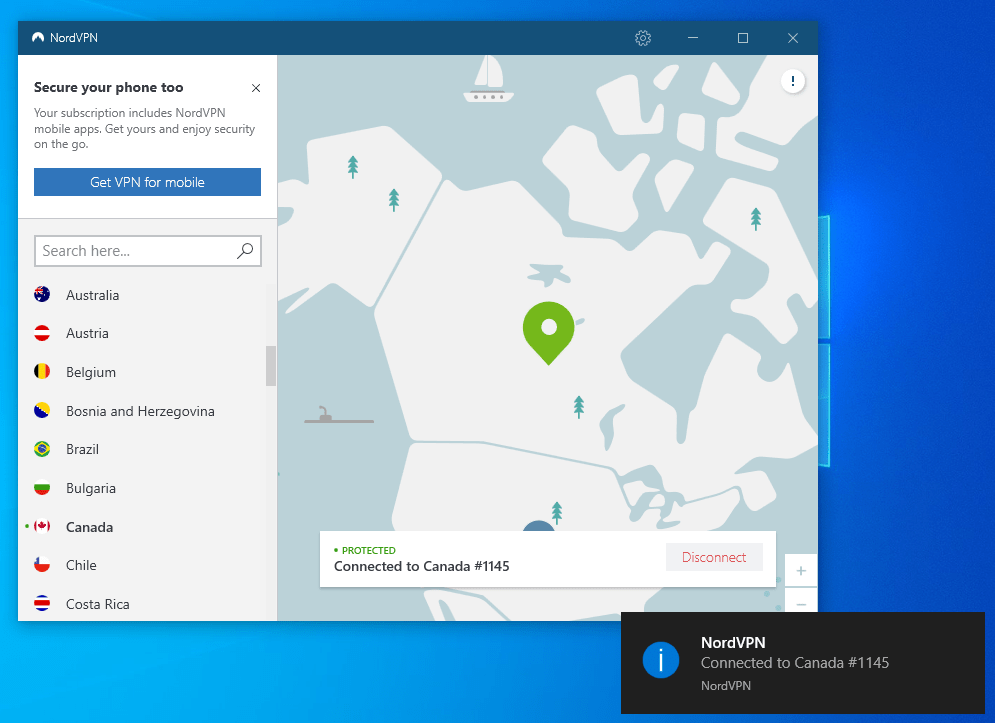Viewport: 995px width, 723px height.
Task: Select Canada in country list
Action: tap(89, 527)
